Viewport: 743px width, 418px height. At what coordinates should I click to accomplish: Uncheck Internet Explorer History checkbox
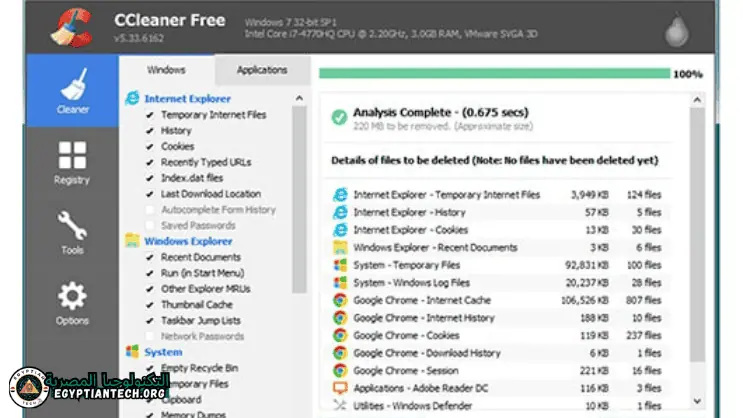150,131
